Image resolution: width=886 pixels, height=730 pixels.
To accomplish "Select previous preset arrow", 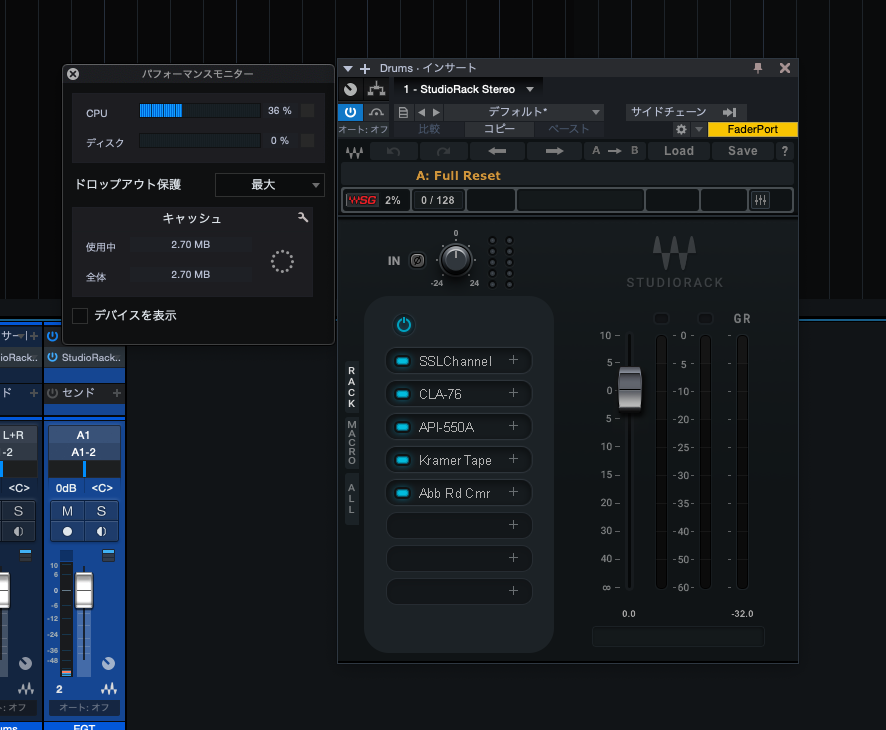I will tap(422, 112).
